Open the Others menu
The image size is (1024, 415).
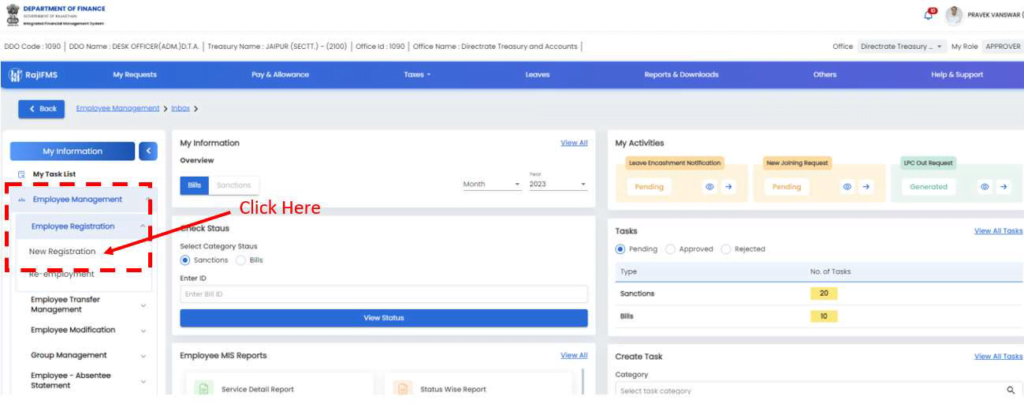825,75
